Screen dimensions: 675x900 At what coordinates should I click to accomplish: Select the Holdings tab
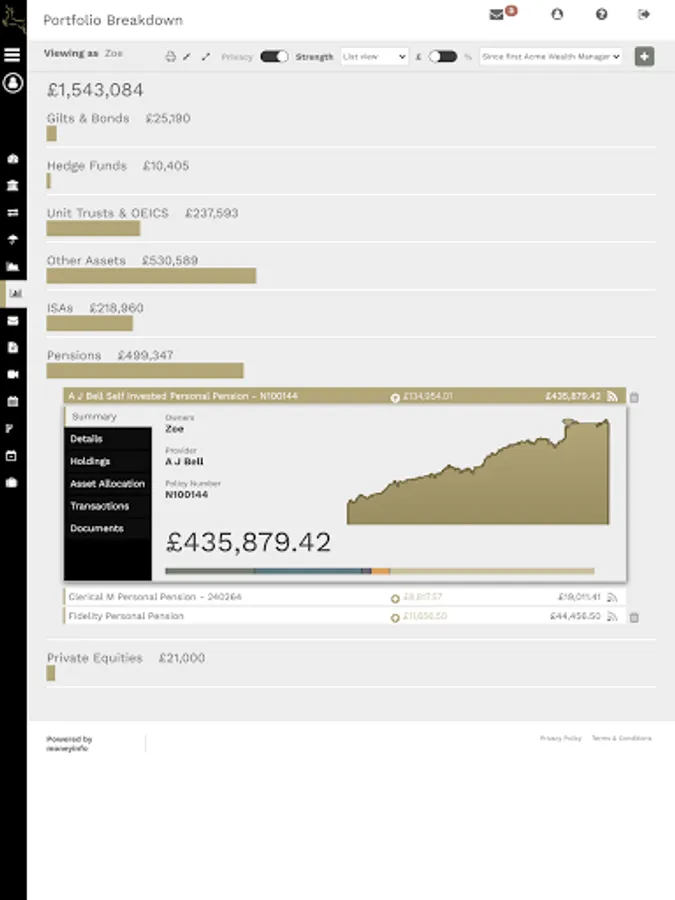108,461
